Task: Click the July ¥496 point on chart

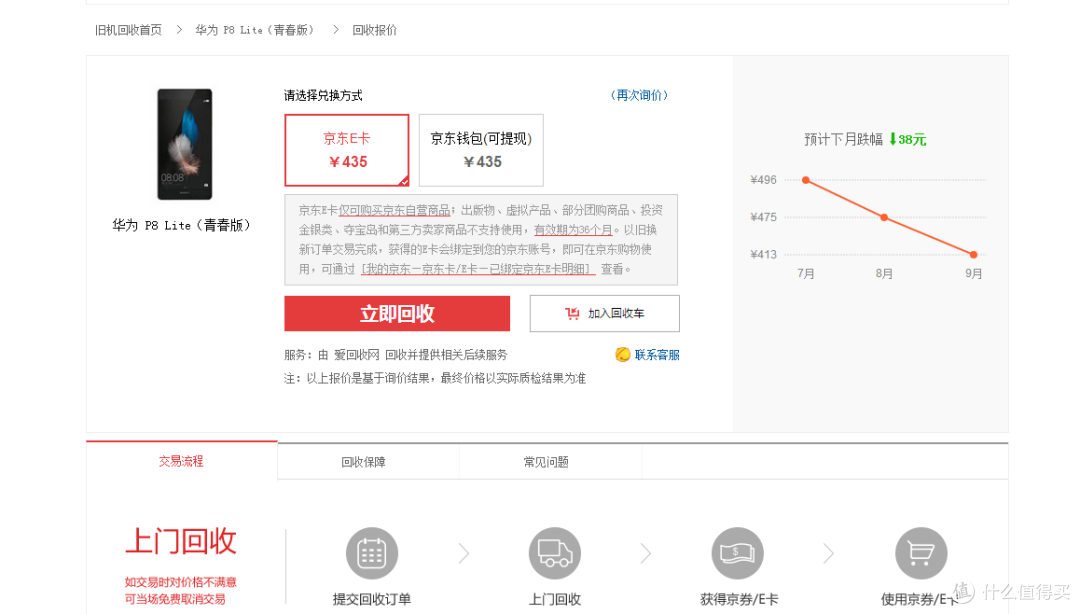Action: (806, 180)
